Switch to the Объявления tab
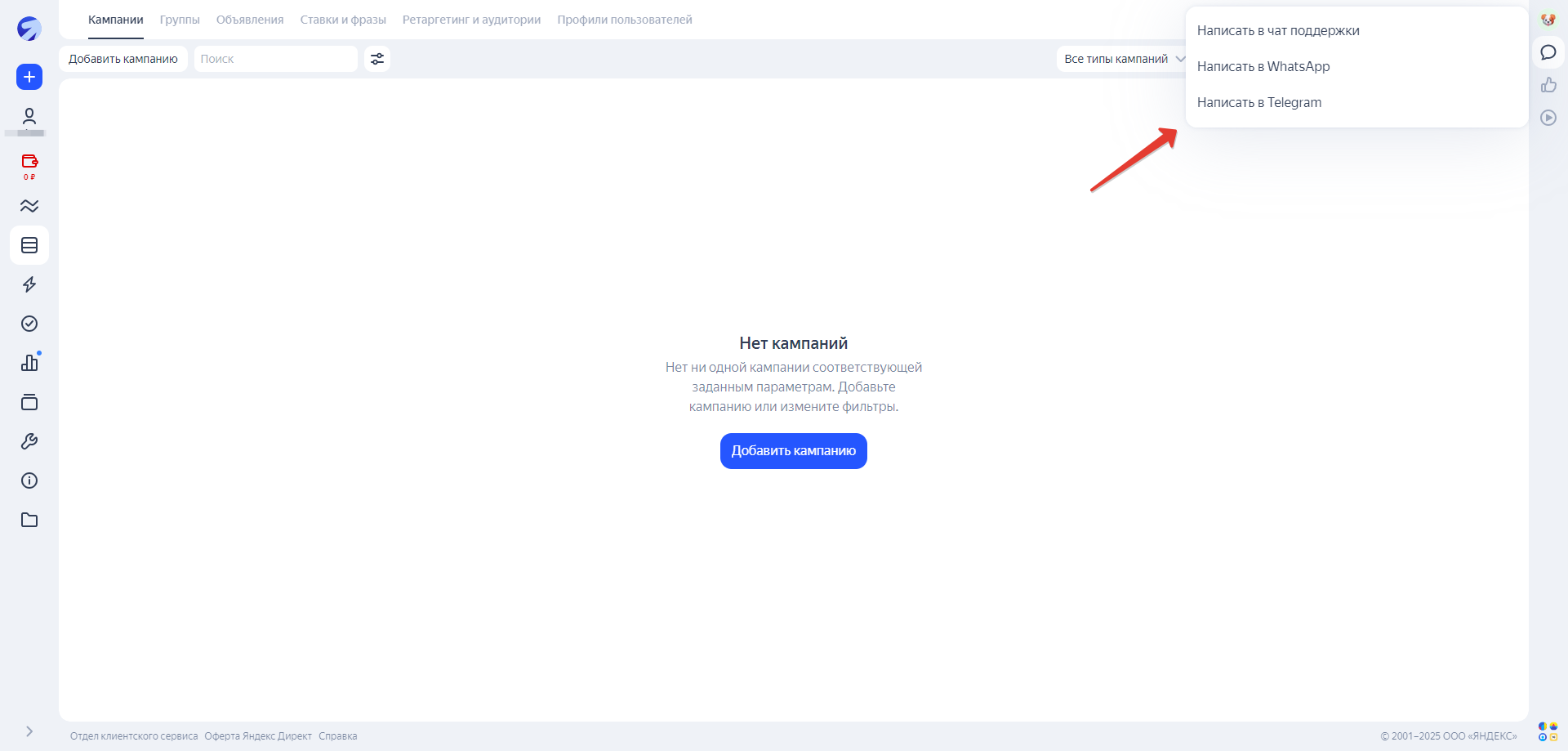 click(x=250, y=20)
